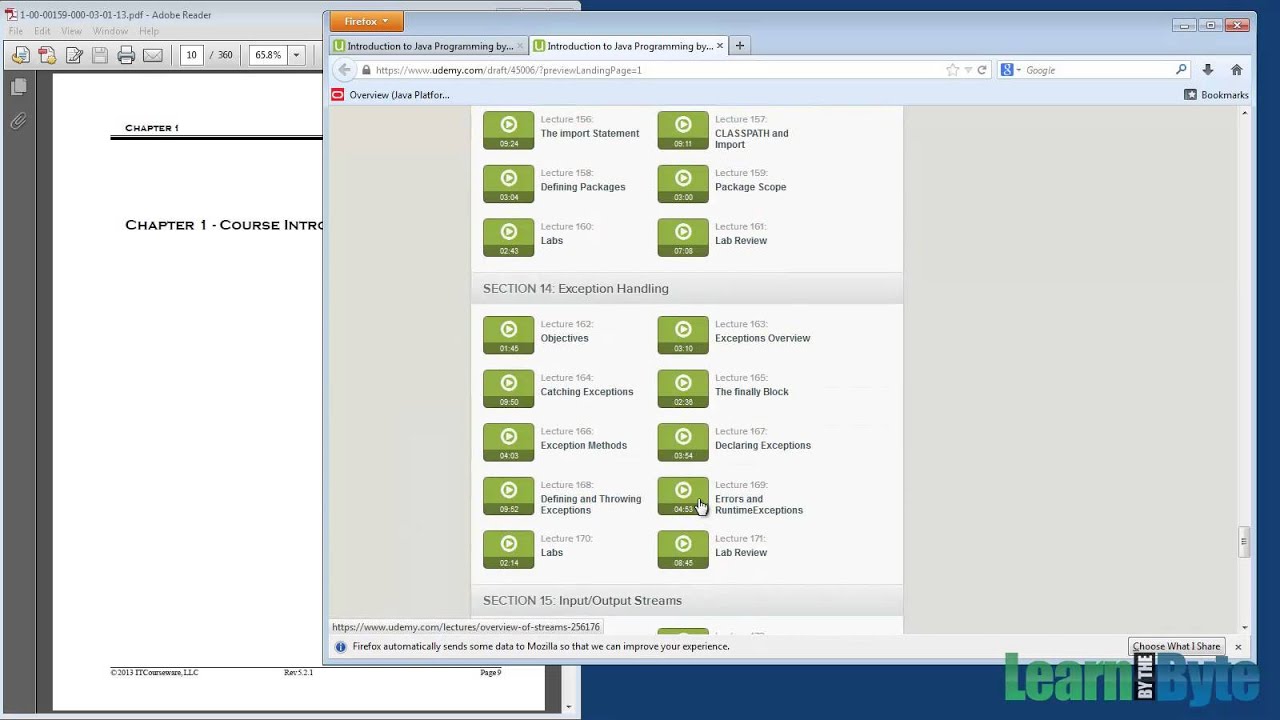Open the Window menu in Adobe Reader

(x=111, y=31)
